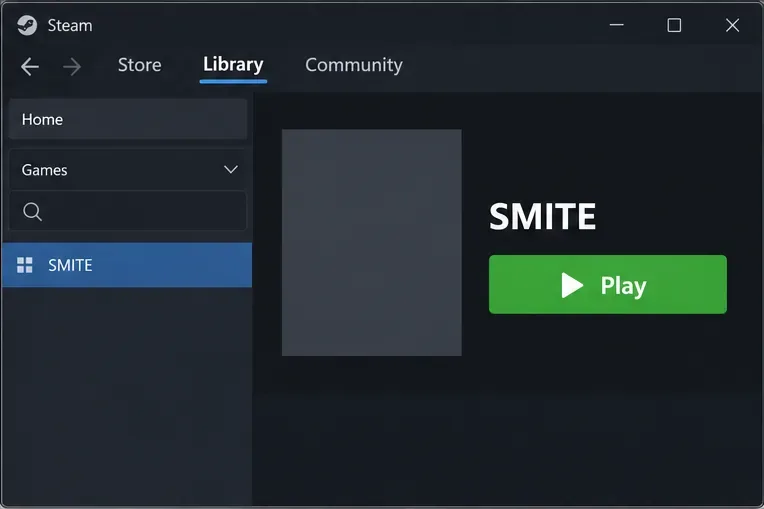Click the grid icon beside SMITE in sidebar
This screenshot has width=764, height=509.
coord(25,265)
